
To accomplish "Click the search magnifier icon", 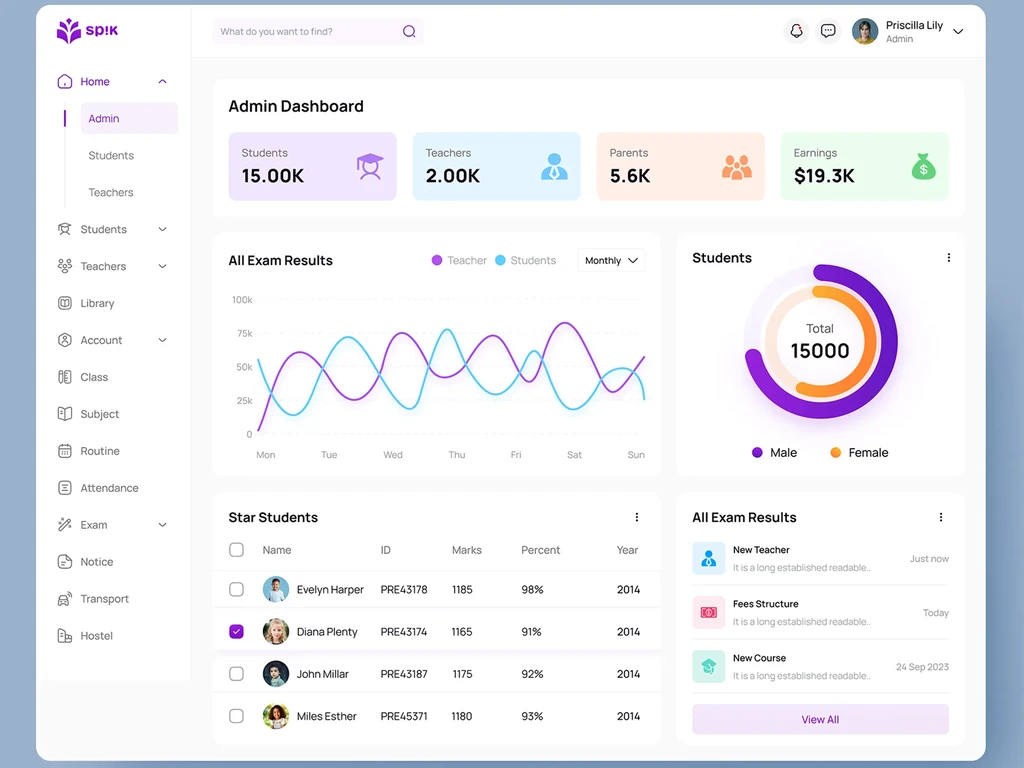I will coord(409,31).
